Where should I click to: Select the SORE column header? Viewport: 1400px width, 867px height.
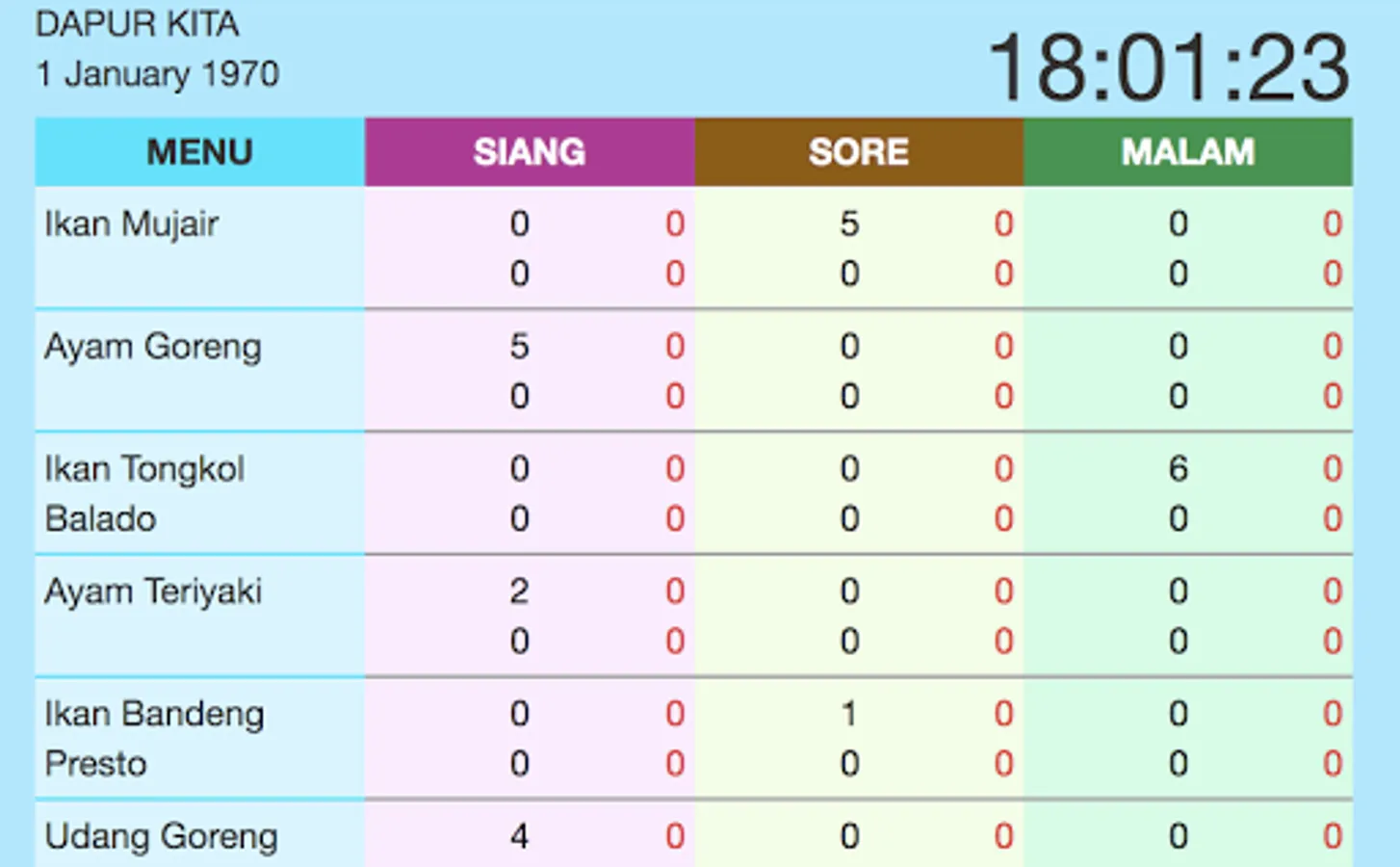tap(859, 152)
